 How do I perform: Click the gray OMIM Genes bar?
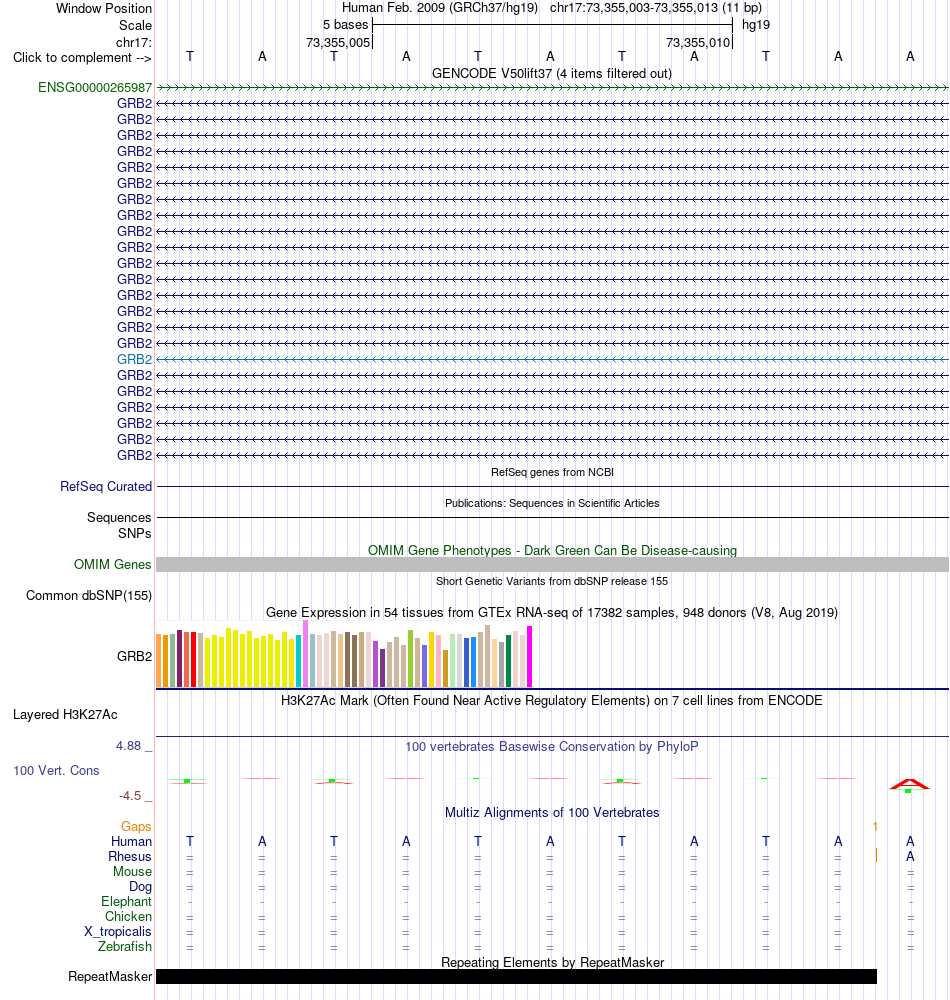pyautogui.click(x=552, y=564)
